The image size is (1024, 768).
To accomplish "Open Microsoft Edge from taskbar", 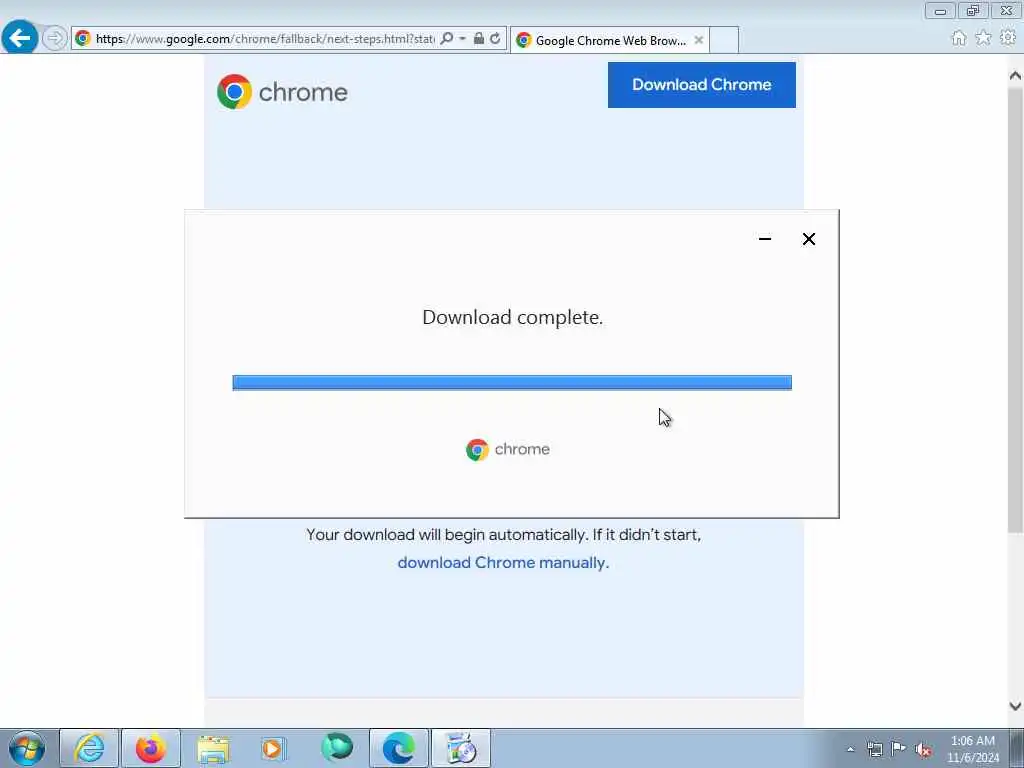I will 399,748.
